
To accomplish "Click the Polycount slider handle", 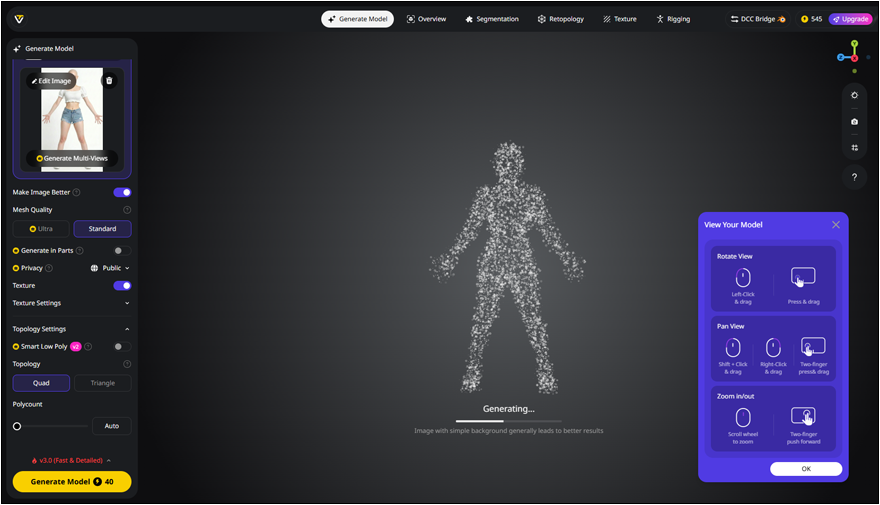I will (x=17, y=426).
